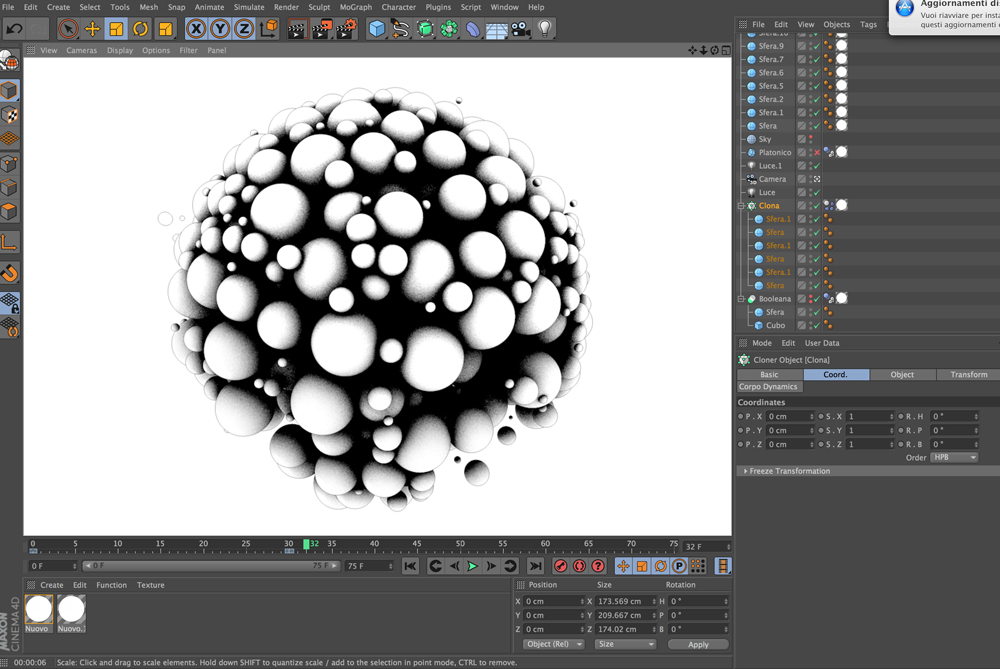Click the current frame marker on timeline
Viewport: 1000px width, 669px height.
click(x=306, y=545)
